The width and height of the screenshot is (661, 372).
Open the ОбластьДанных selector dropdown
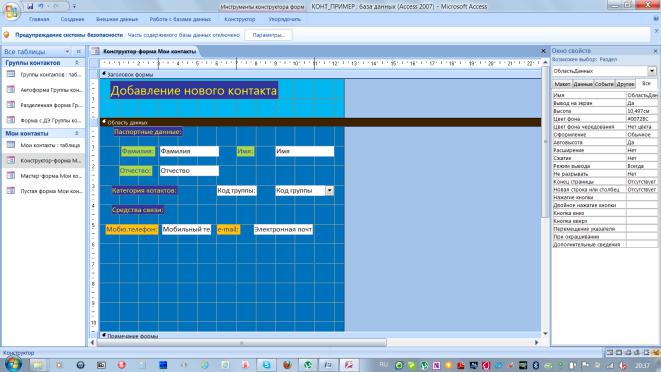652,71
